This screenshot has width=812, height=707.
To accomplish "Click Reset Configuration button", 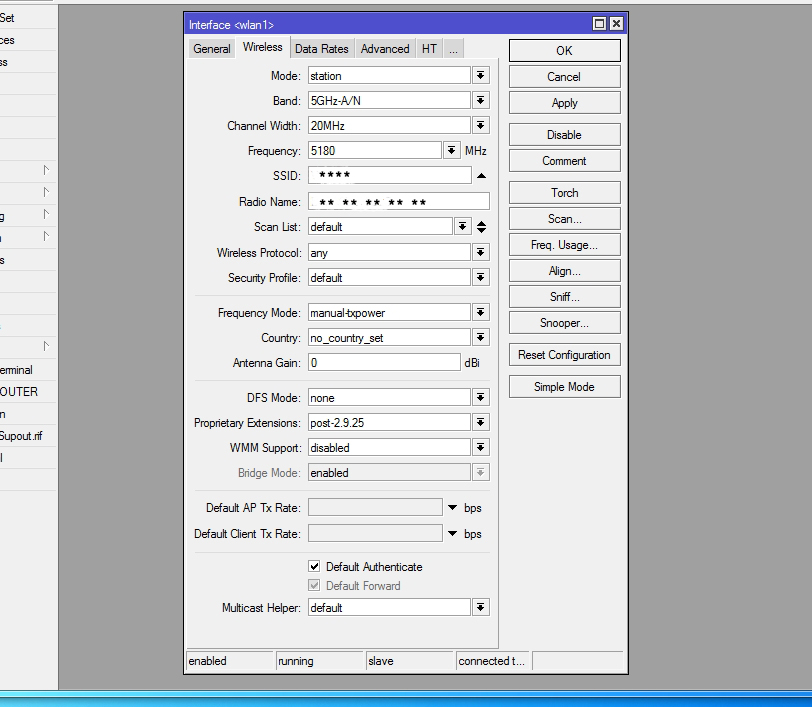I will click(564, 355).
